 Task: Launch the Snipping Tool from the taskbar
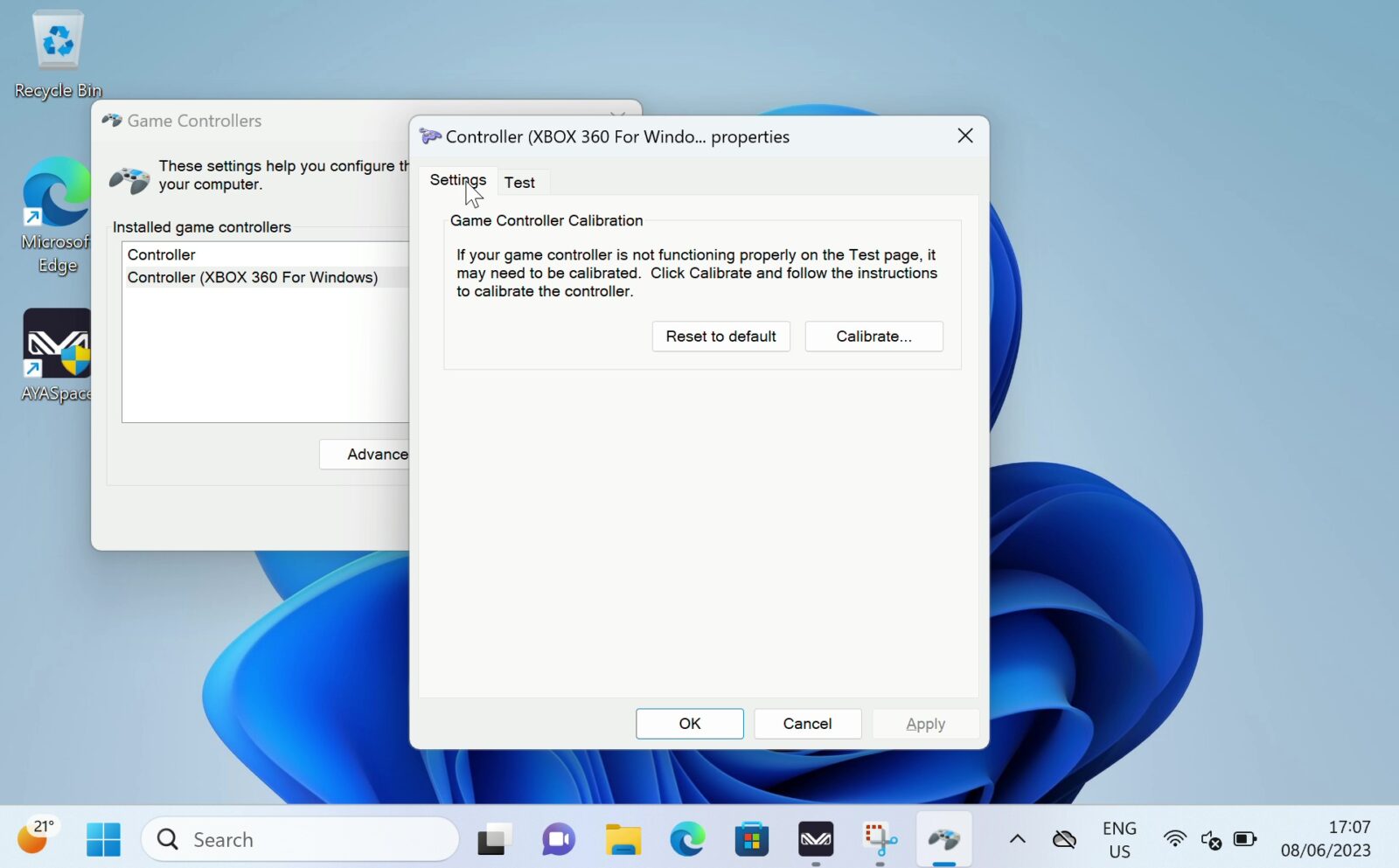click(880, 839)
